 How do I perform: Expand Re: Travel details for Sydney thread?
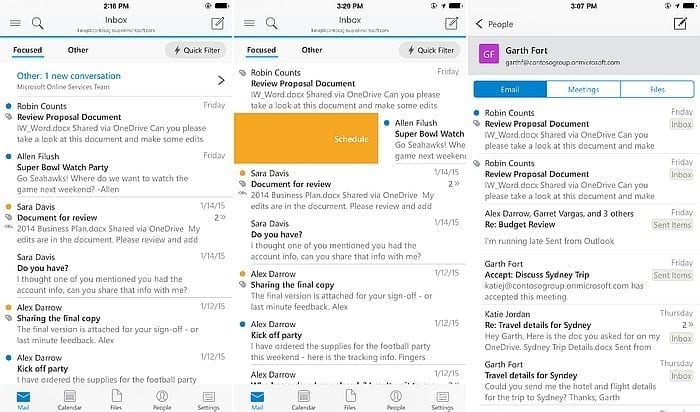pyautogui.click(x=688, y=325)
